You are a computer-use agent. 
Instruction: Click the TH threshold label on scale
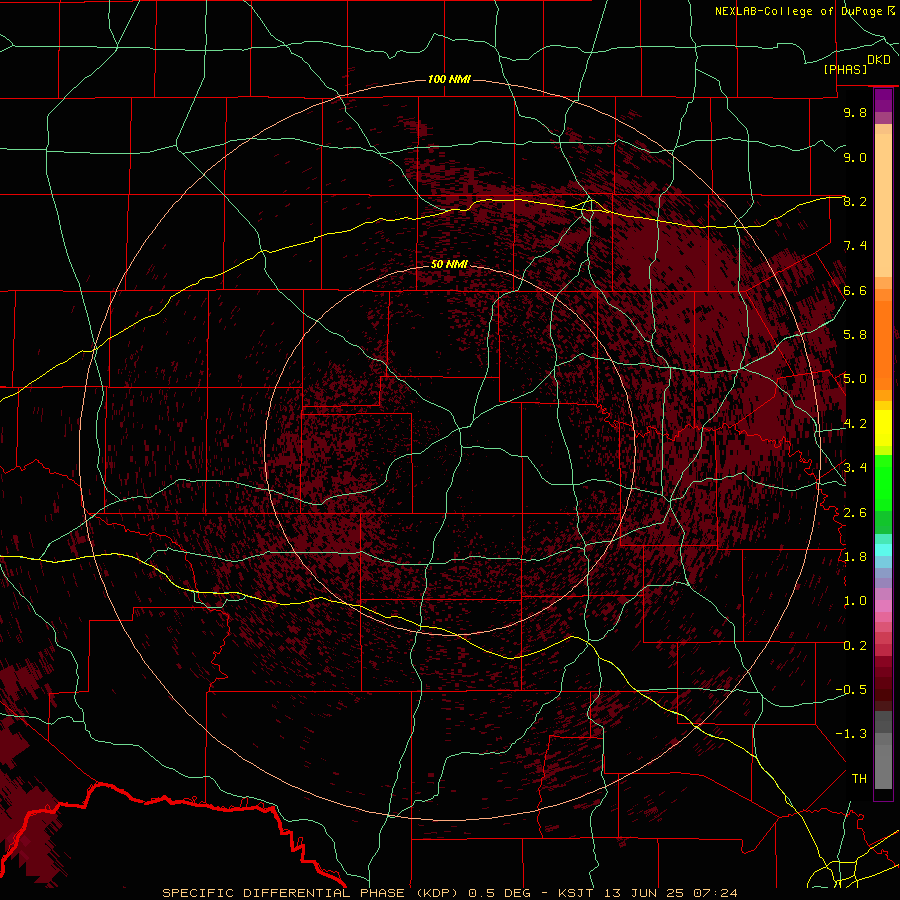tap(859, 779)
